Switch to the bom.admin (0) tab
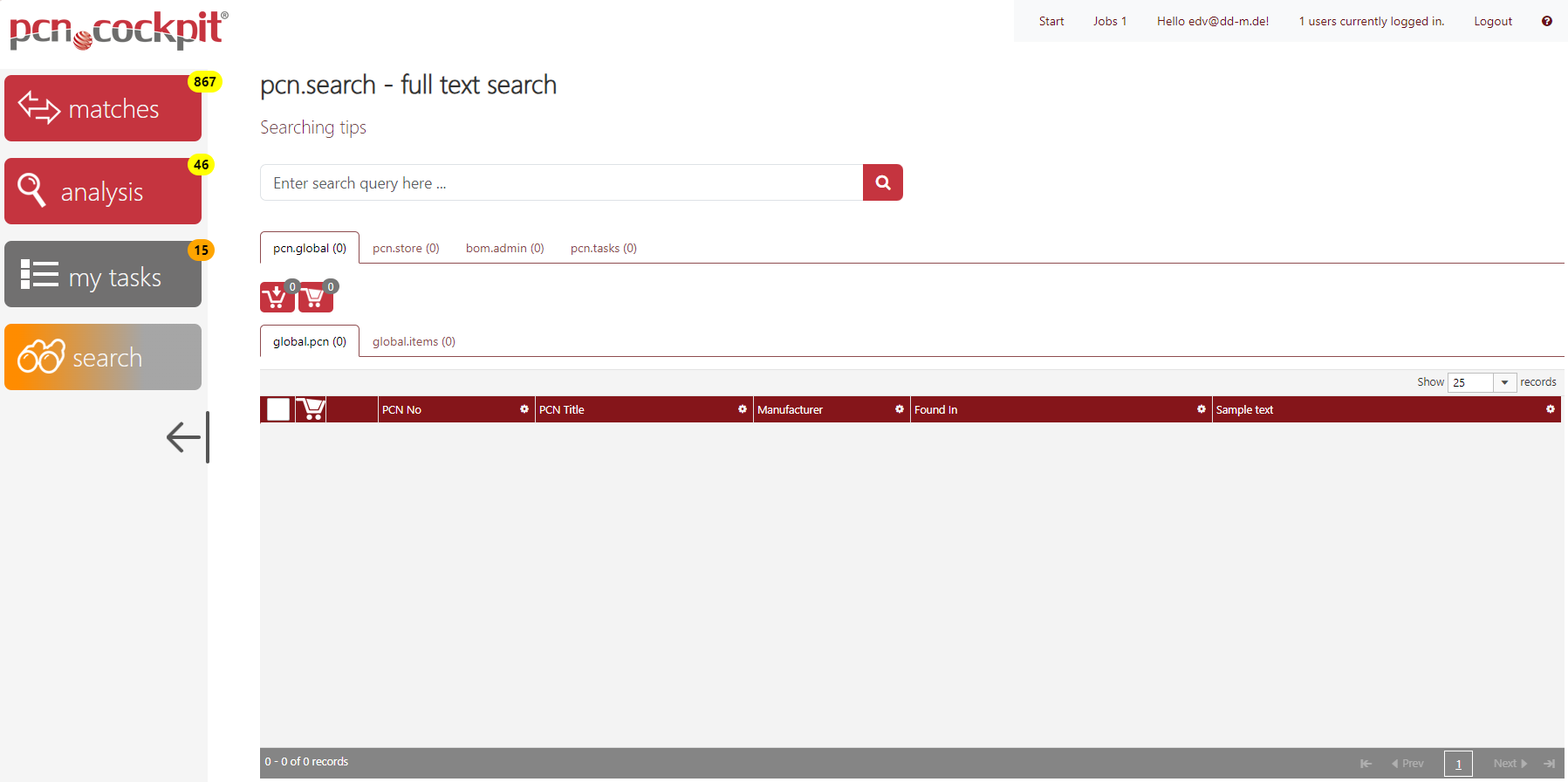 coord(505,248)
